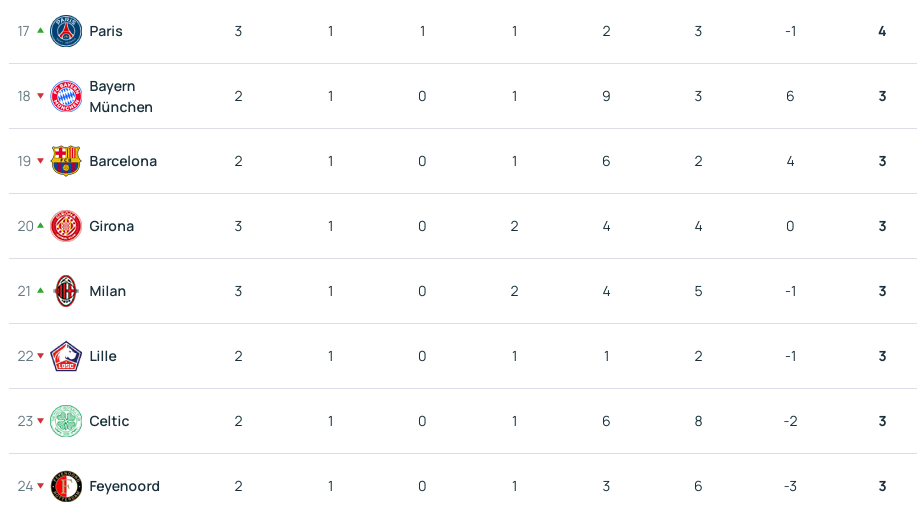Image resolution: width=917 pixels, height=511 pixels.
Task: Click Paris points total of 4
Action: (882, 31)
